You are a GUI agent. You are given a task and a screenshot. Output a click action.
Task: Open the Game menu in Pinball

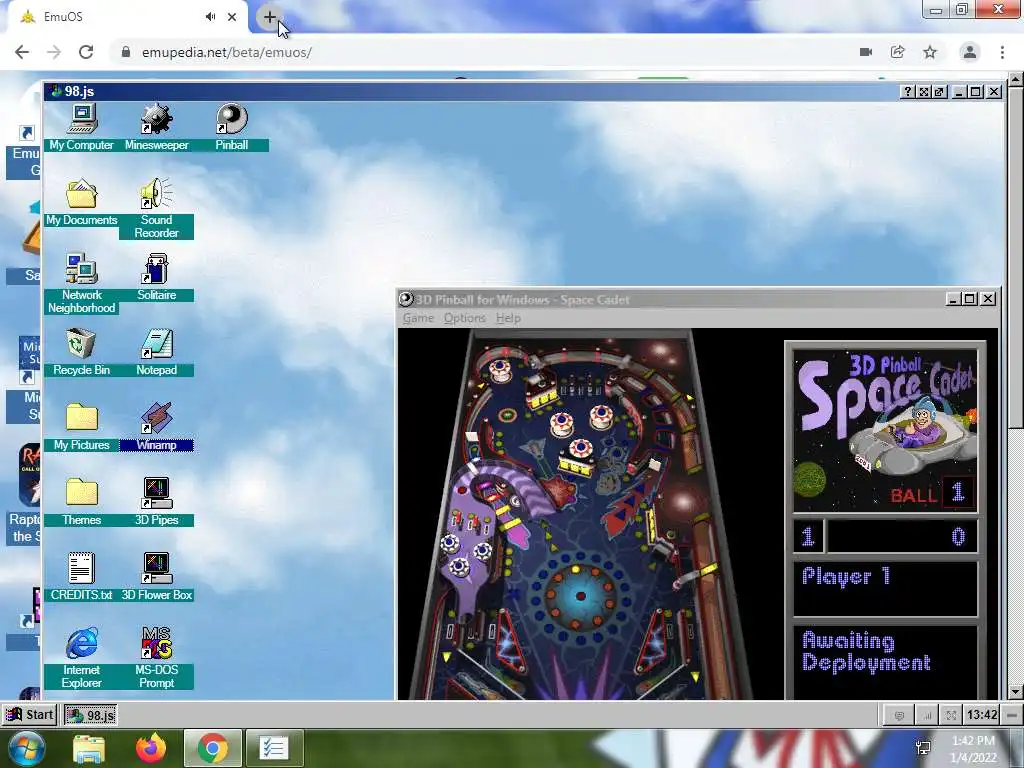click(x=418, y=318)
